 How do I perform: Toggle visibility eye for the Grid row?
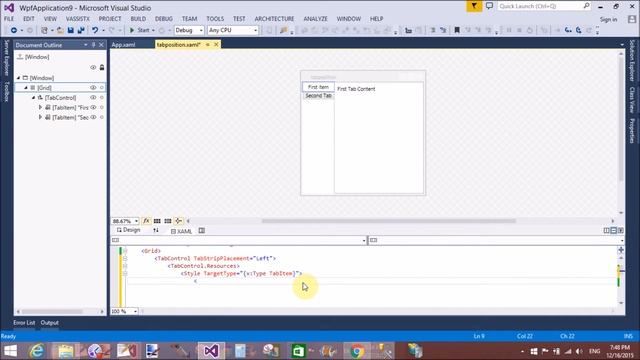click(x=93, y=88)
